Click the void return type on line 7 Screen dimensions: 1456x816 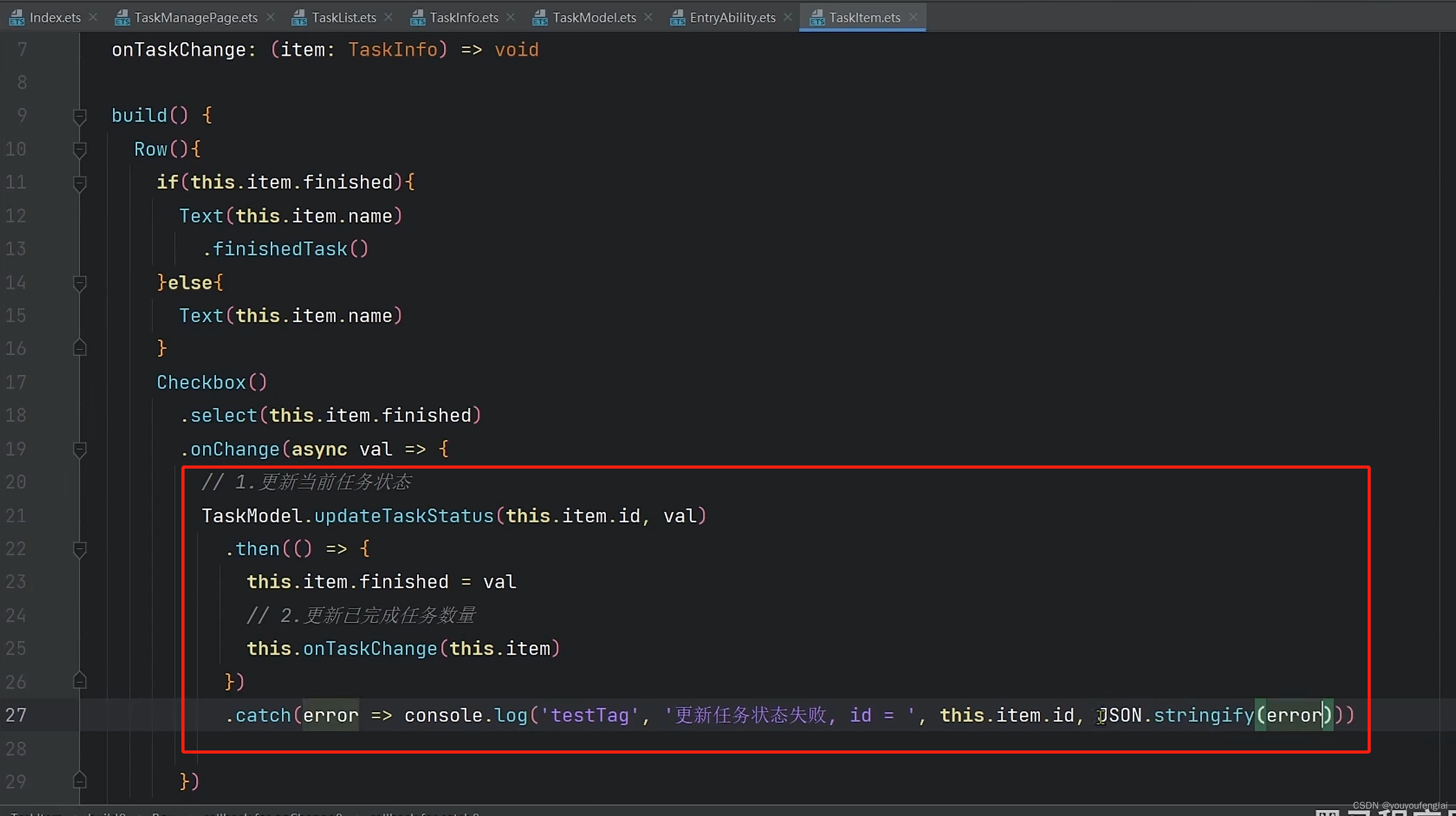tap(517, 50)
